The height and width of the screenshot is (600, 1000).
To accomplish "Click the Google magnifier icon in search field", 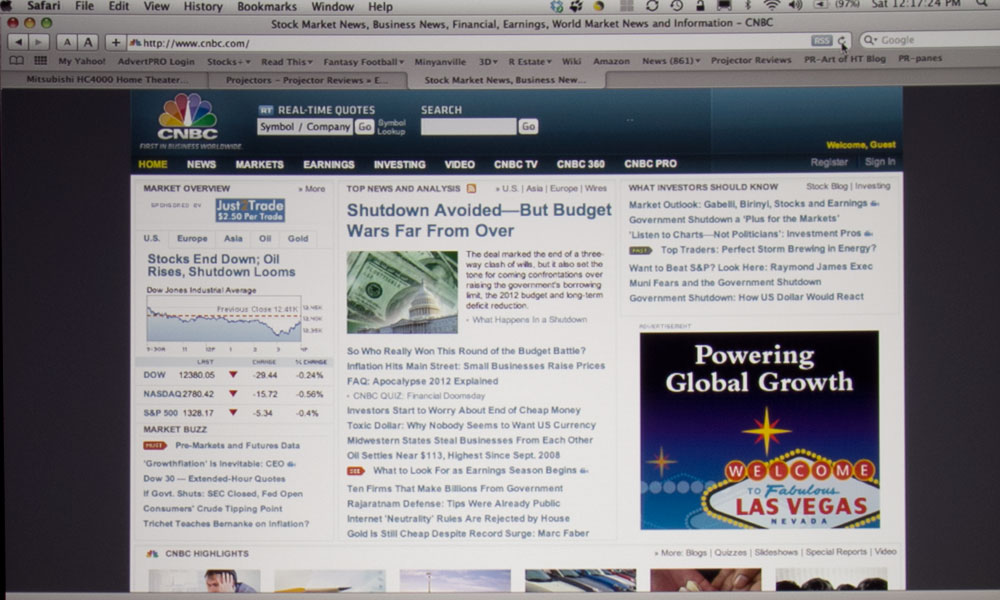I will pyautogui.click(x=869, y=40).
